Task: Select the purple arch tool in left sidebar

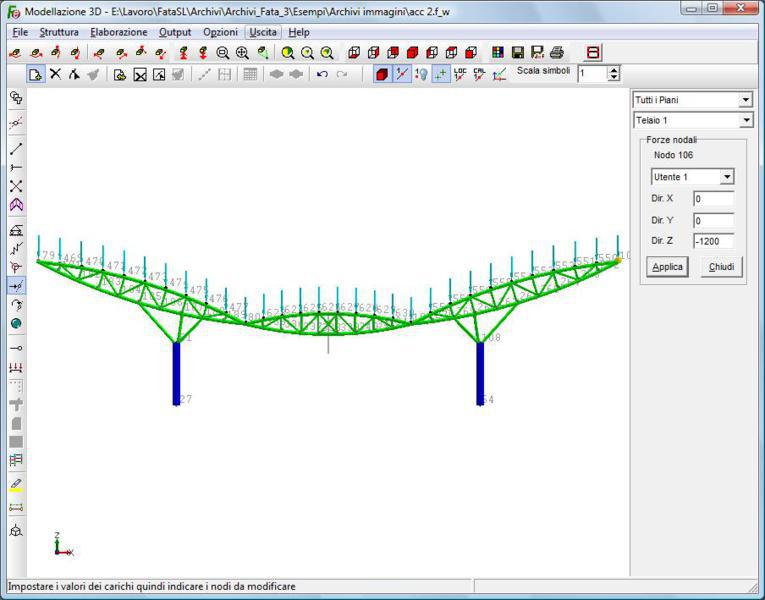Action: [16, 204]
